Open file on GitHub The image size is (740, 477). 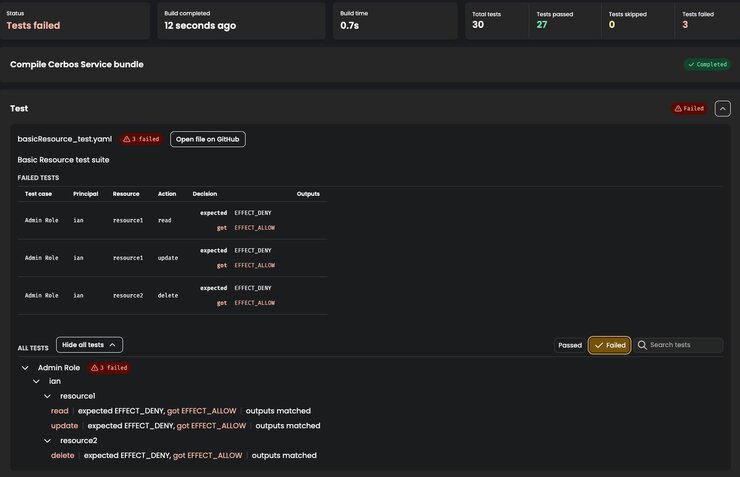(x=208, y=139)
